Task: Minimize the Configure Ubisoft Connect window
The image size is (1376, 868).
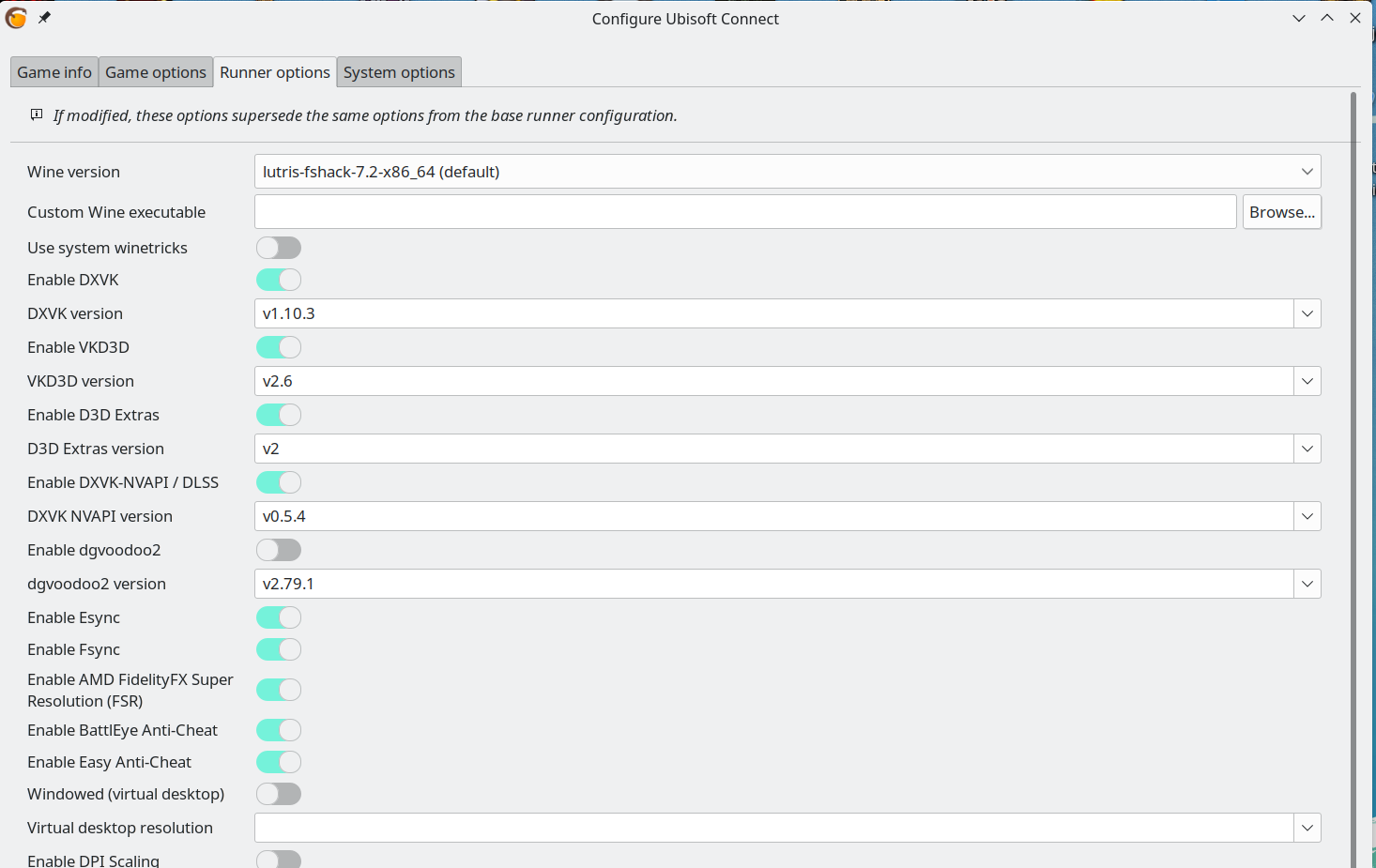Action: point(1299,18)
